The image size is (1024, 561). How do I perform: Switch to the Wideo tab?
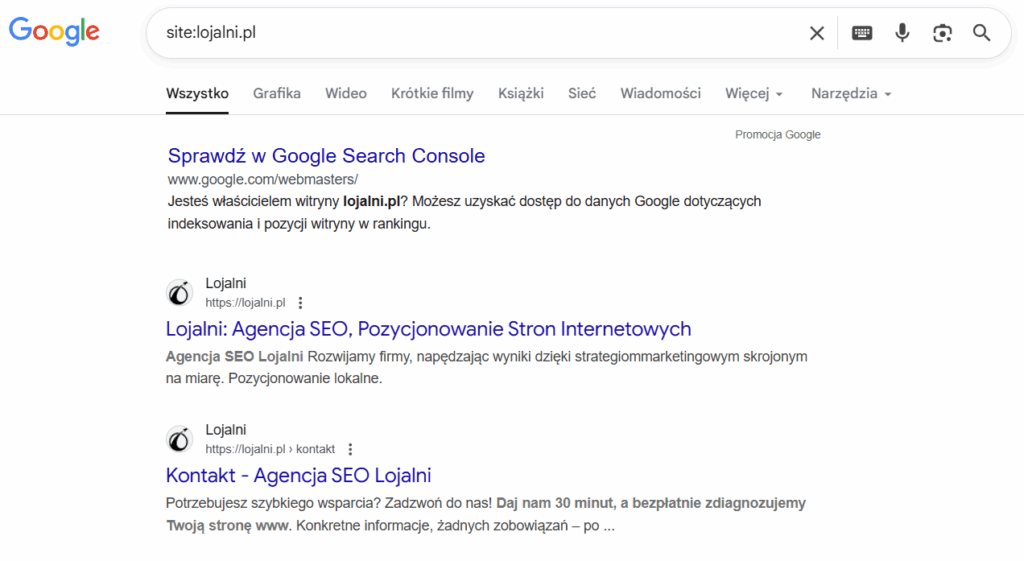pyautogui.click(x=346, y=93)
